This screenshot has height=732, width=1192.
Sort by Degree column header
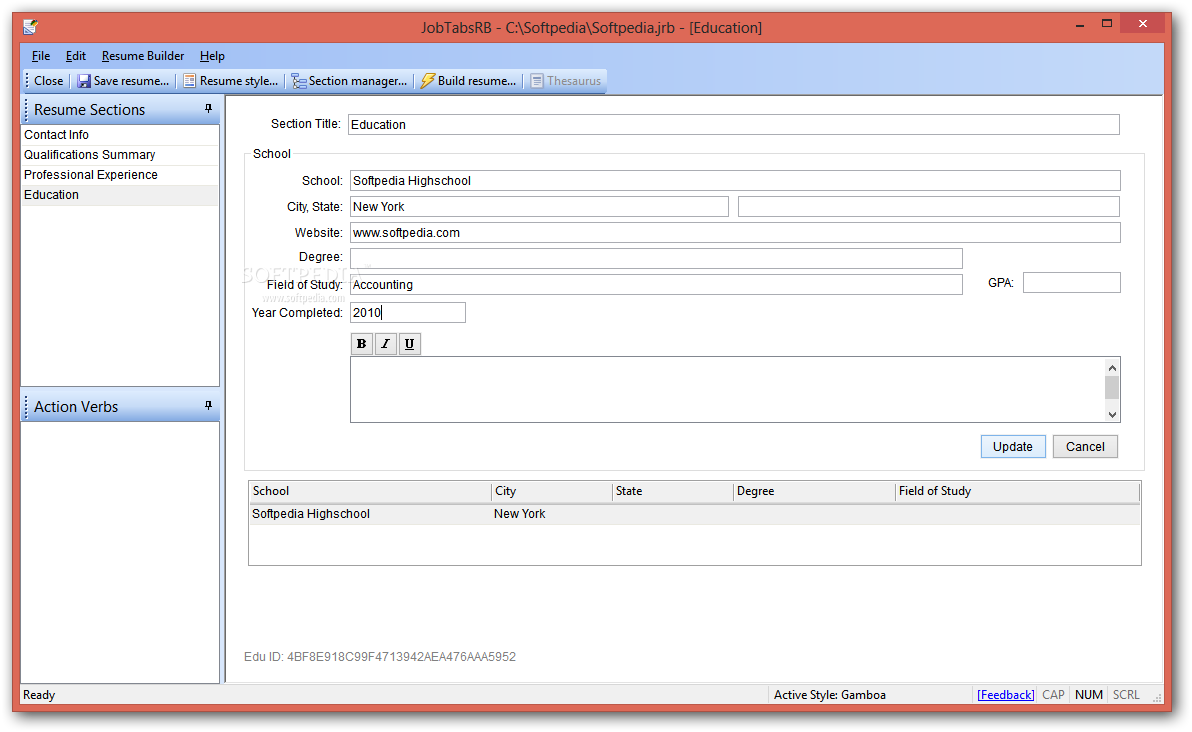coord(814,492)
